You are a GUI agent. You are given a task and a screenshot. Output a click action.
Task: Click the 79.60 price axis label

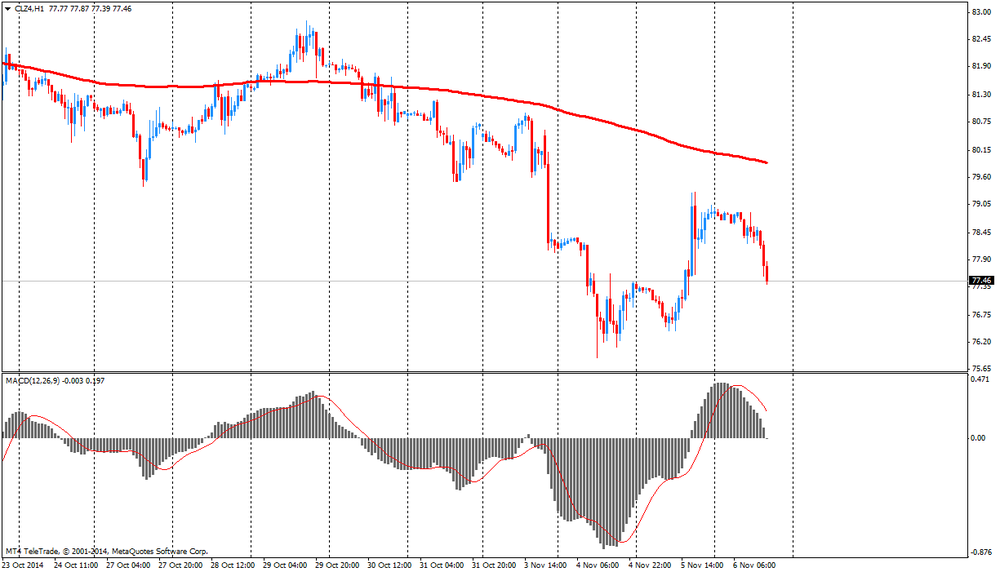point(981,177)
